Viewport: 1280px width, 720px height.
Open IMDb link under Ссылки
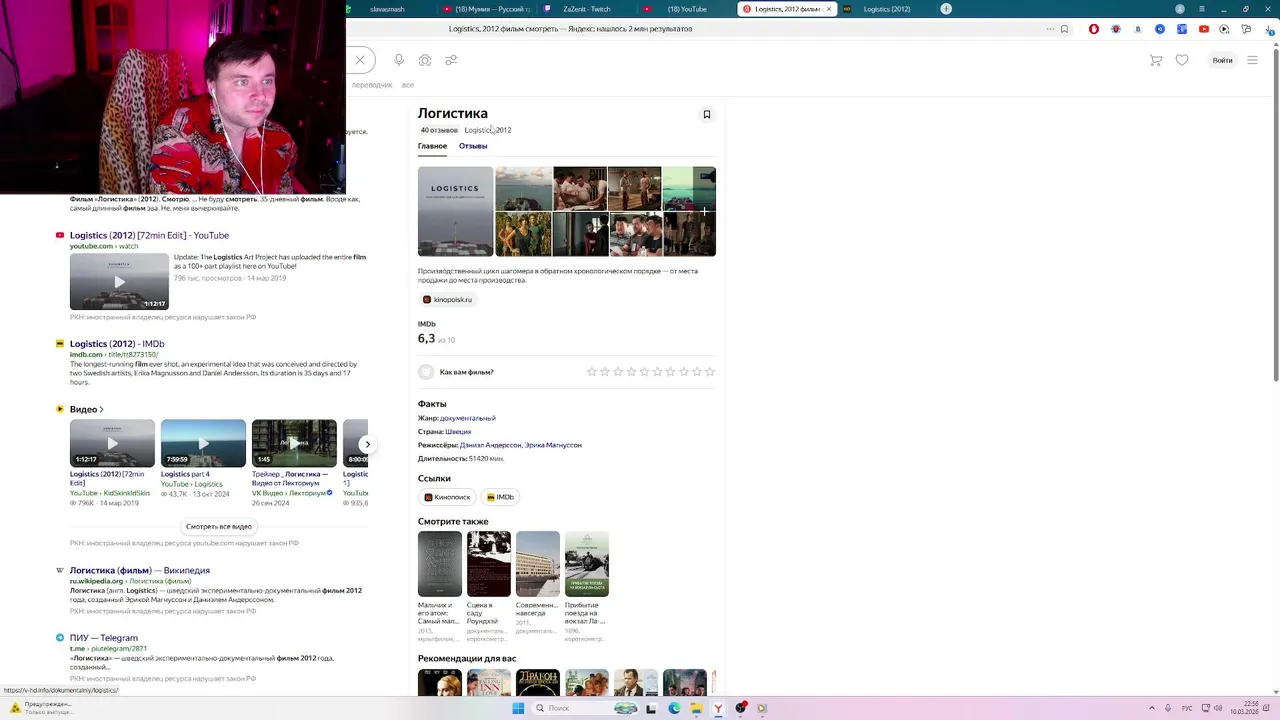[500, 497]
